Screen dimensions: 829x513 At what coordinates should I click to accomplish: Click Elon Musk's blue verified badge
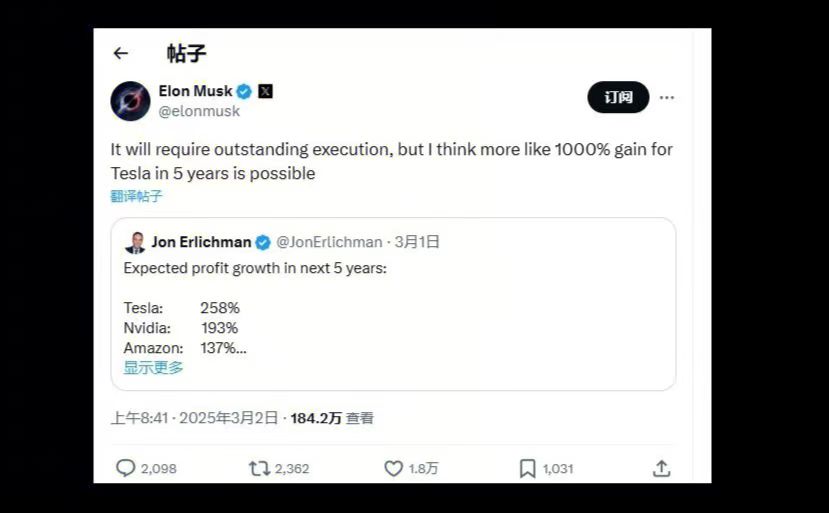pos(244,91)
